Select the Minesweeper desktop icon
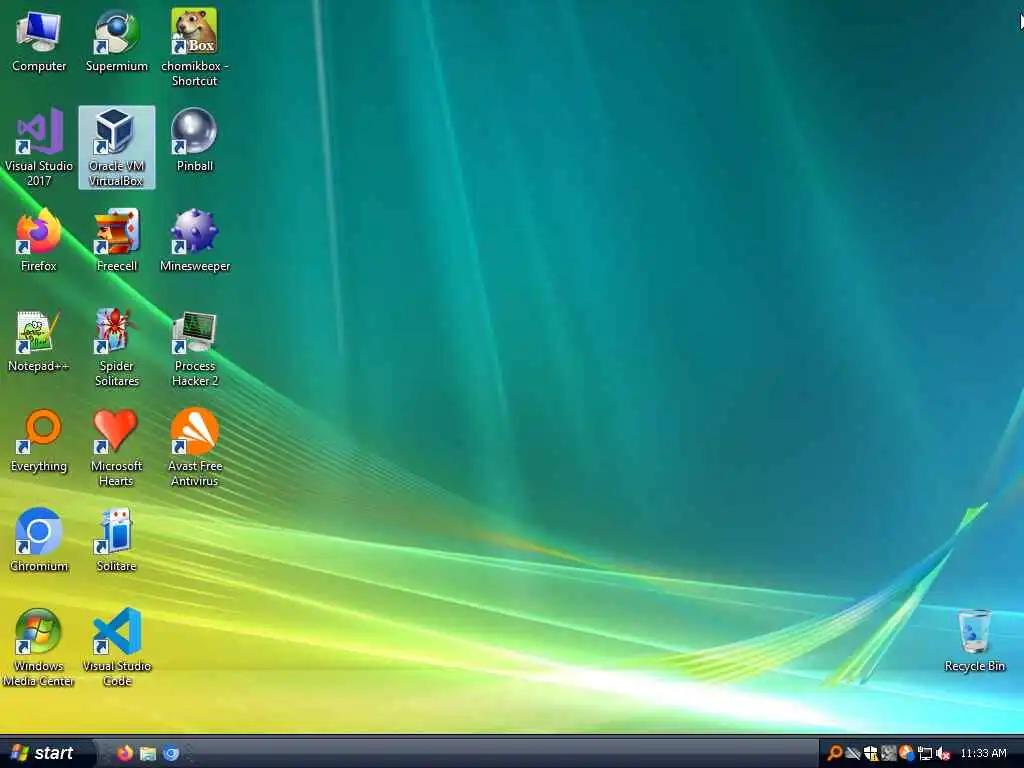 195,240
